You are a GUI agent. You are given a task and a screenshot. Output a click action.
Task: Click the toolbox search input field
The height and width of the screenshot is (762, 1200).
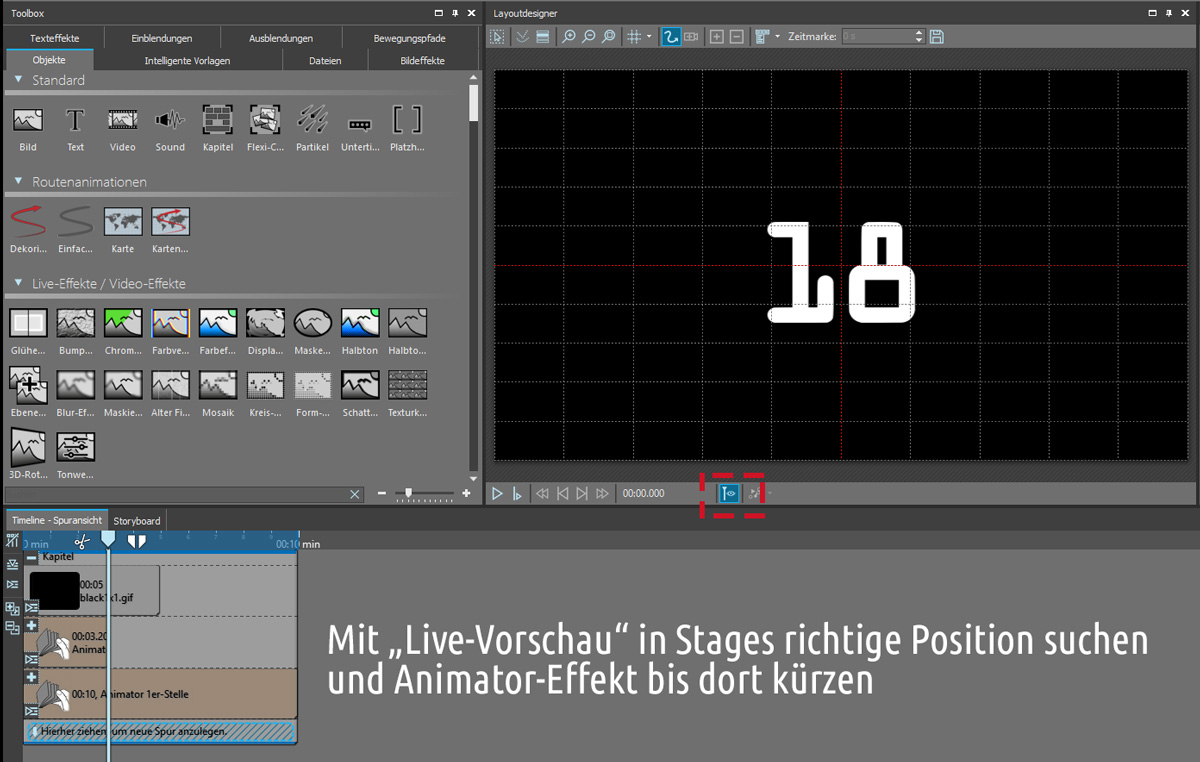point(178,494)
